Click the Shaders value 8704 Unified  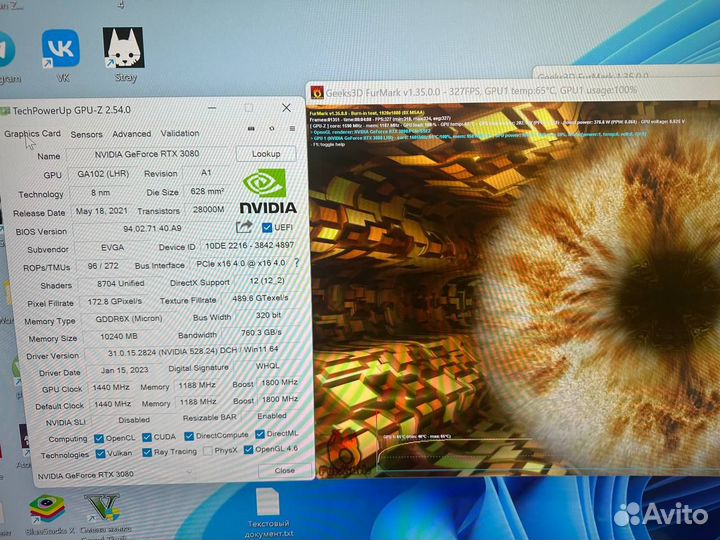(x=120, y=284)
